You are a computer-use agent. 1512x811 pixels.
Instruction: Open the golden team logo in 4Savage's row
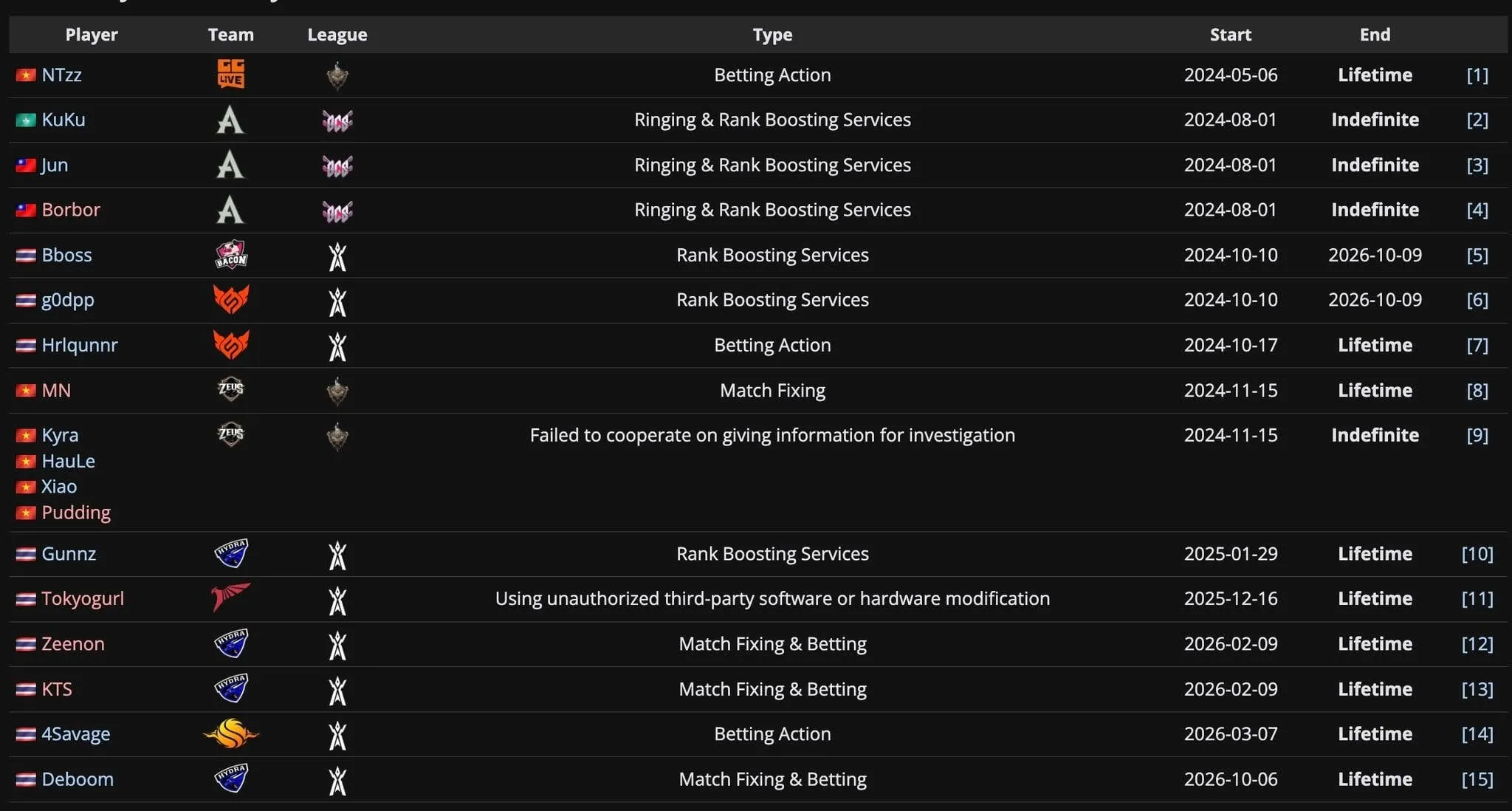point(230,733)
